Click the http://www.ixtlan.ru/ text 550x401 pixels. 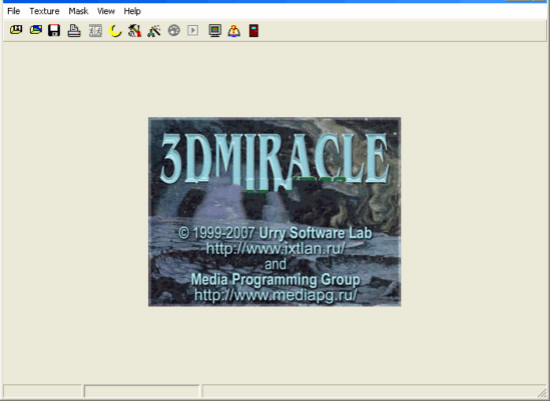click(276, 248)
